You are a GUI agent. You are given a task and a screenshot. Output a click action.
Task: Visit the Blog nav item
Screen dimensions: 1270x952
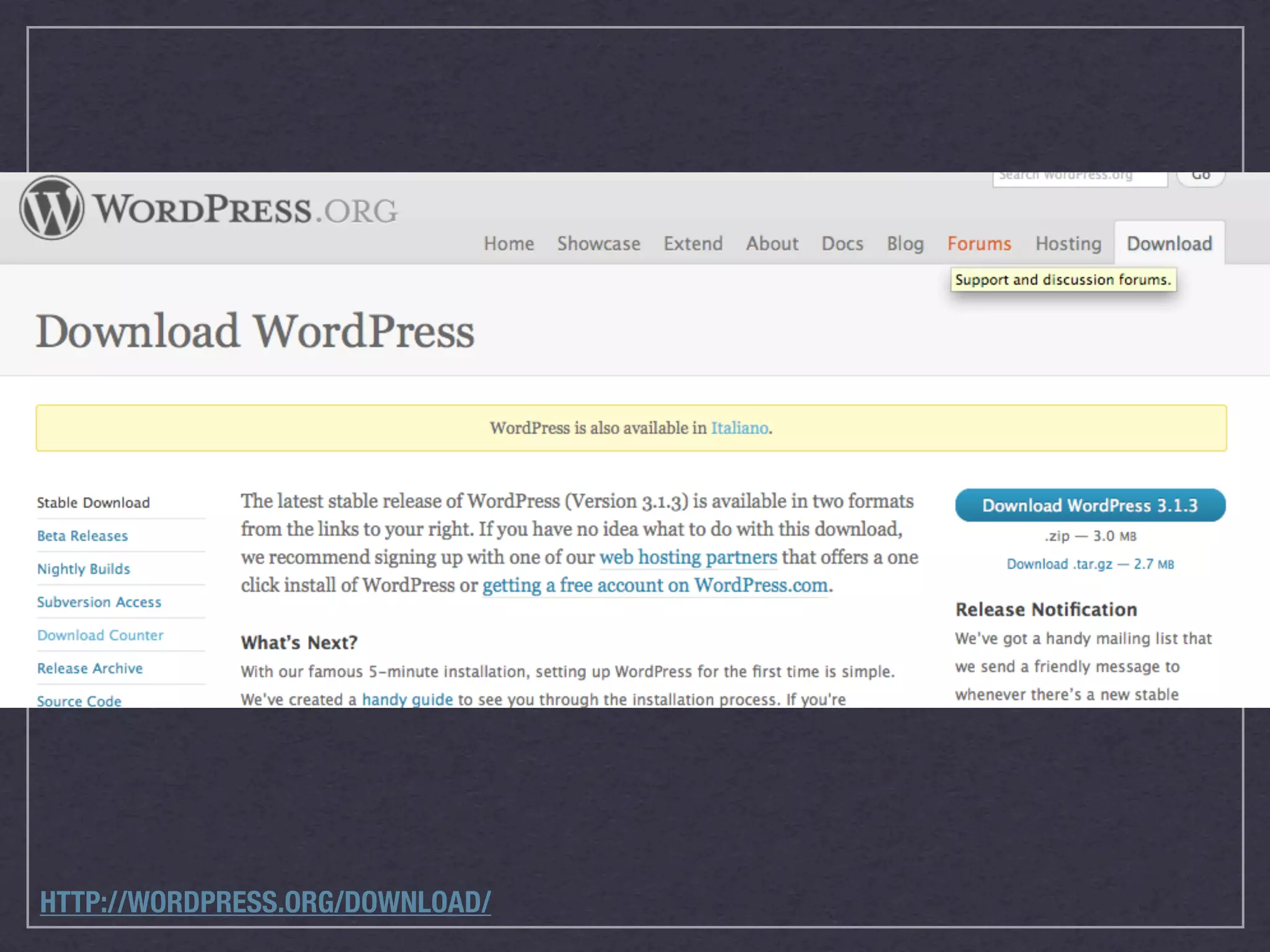pyautogui.click(x=905, y=244)
